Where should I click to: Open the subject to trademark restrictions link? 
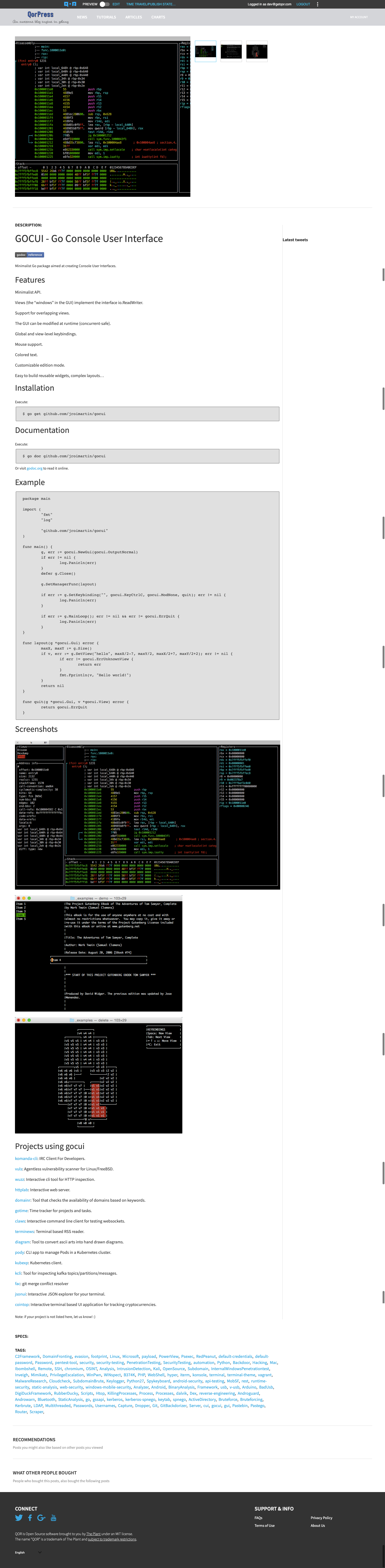coord(112,1539)
